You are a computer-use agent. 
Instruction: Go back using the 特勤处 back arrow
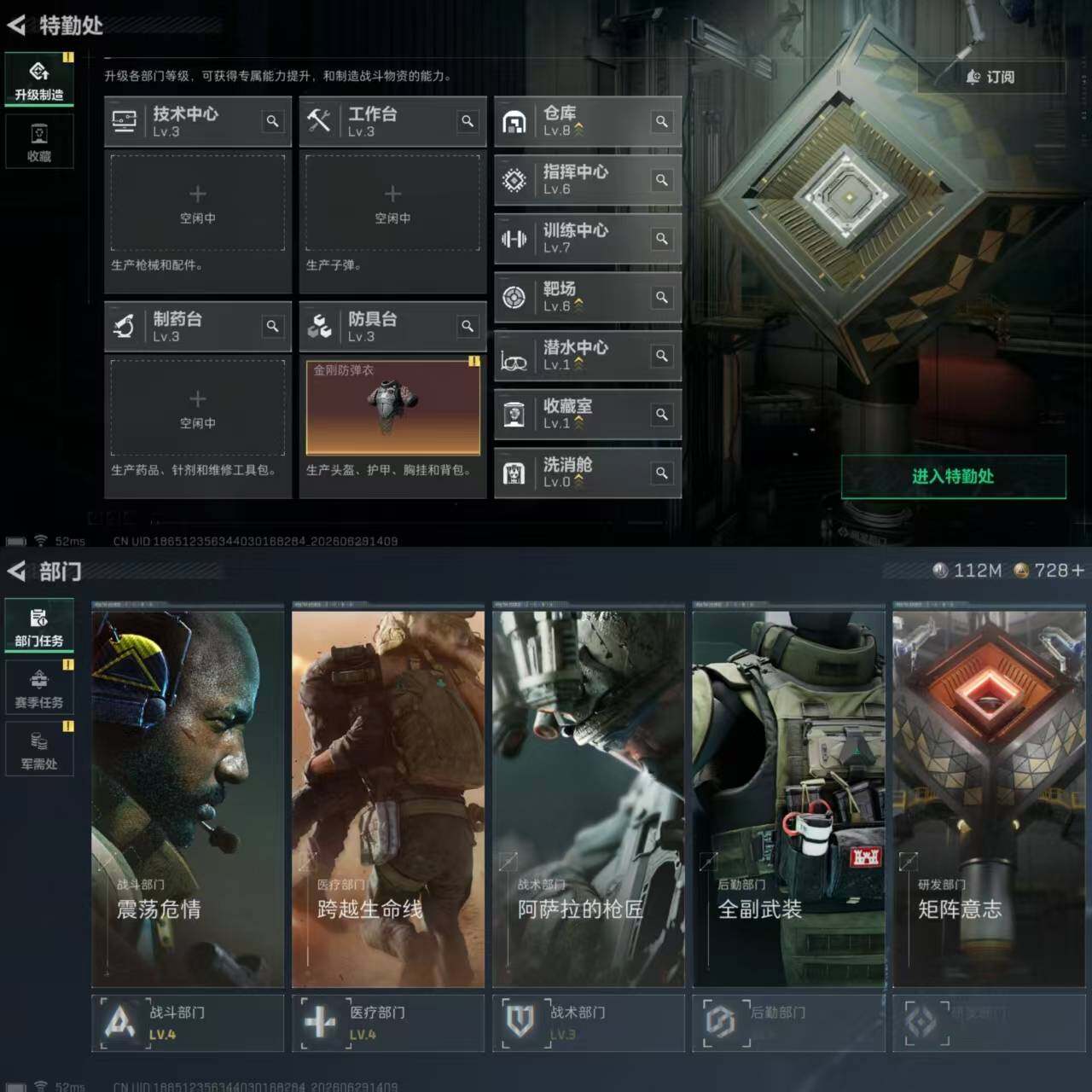click(16, 26)
